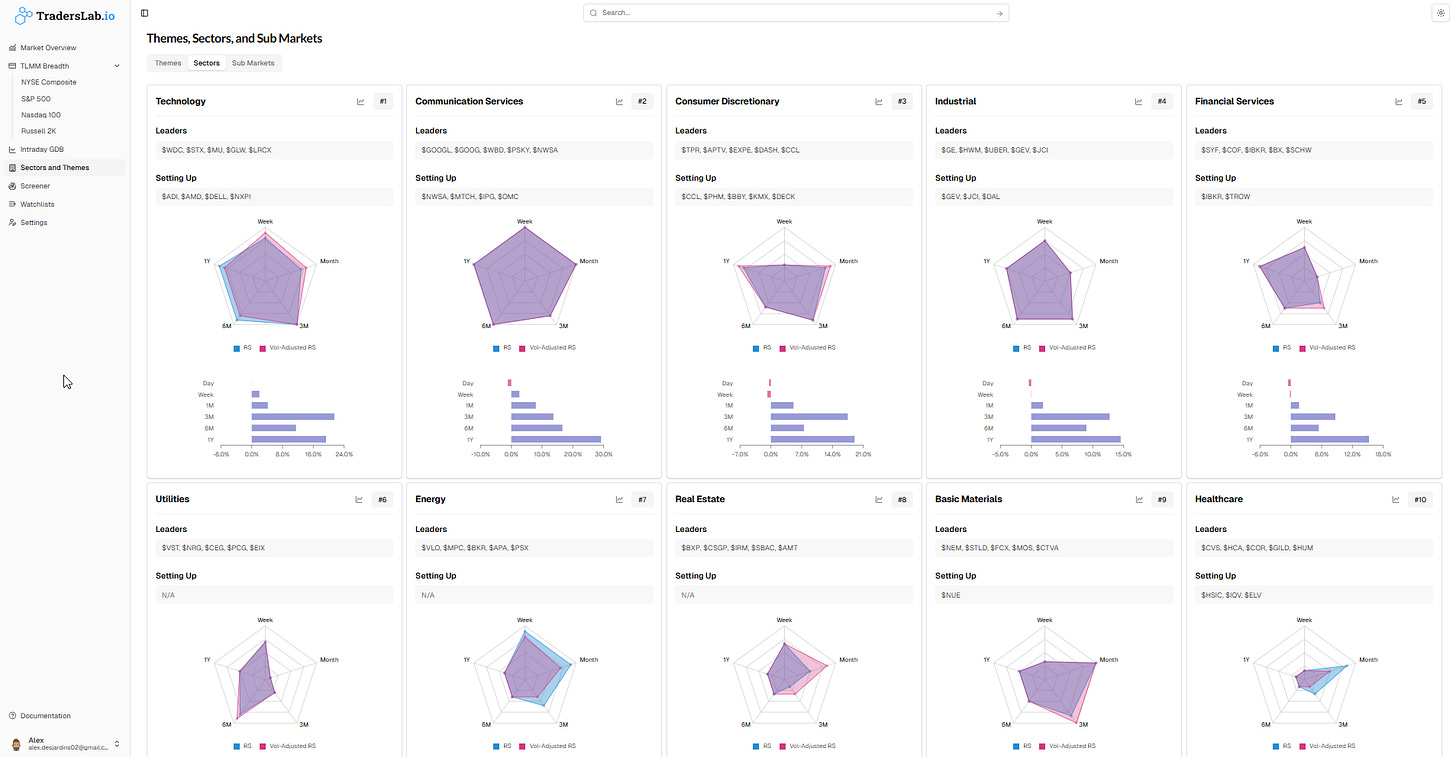Open chart icon on Financial Services card
Screen dimensions: 1456x757
(1399, 101)
